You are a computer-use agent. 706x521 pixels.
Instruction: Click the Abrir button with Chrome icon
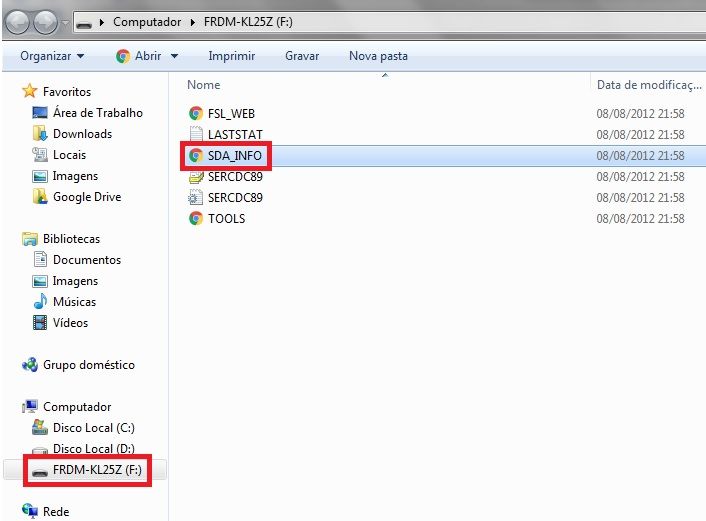click(138, 56)
